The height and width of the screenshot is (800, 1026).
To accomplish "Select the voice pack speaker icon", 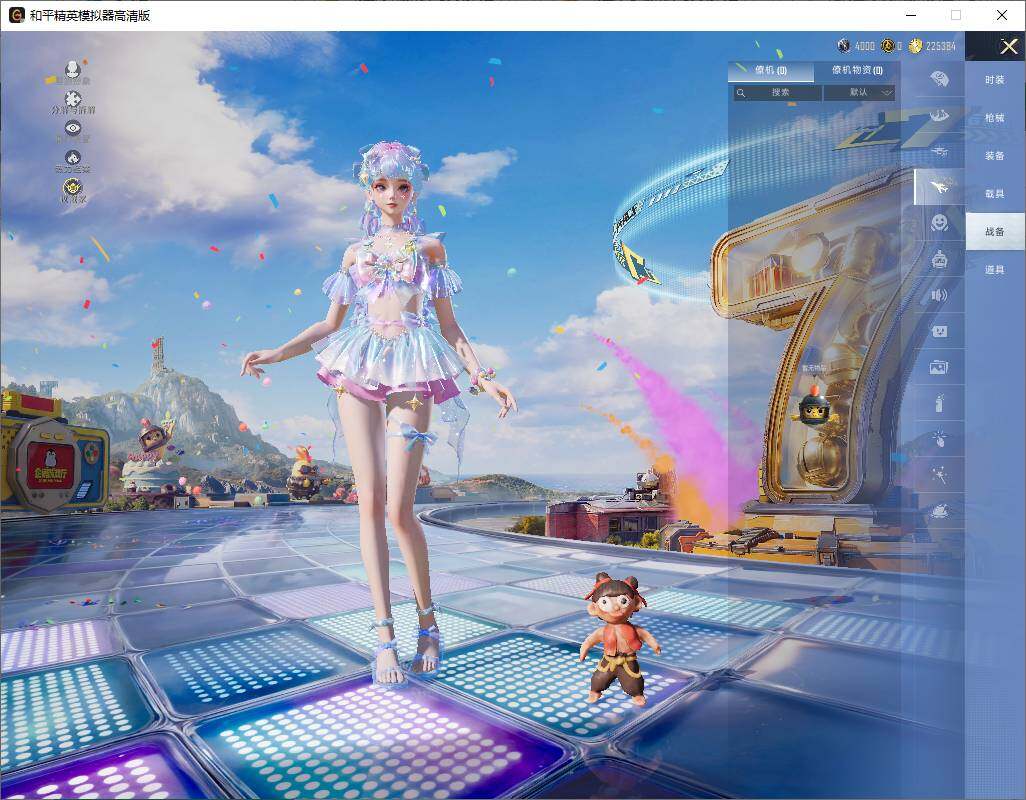I will pos(940,296).
